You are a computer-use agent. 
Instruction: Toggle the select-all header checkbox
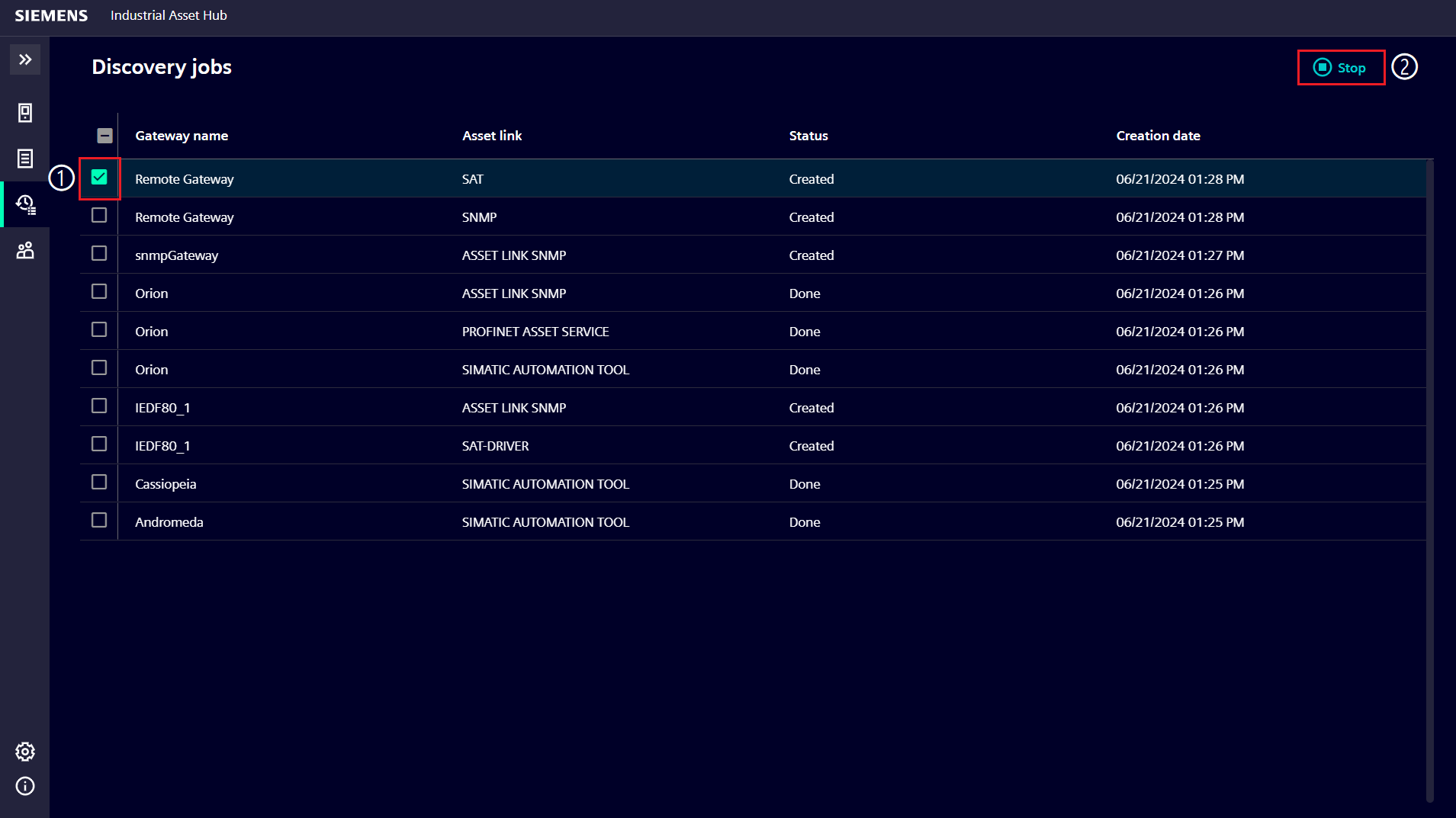coord(105,136)
